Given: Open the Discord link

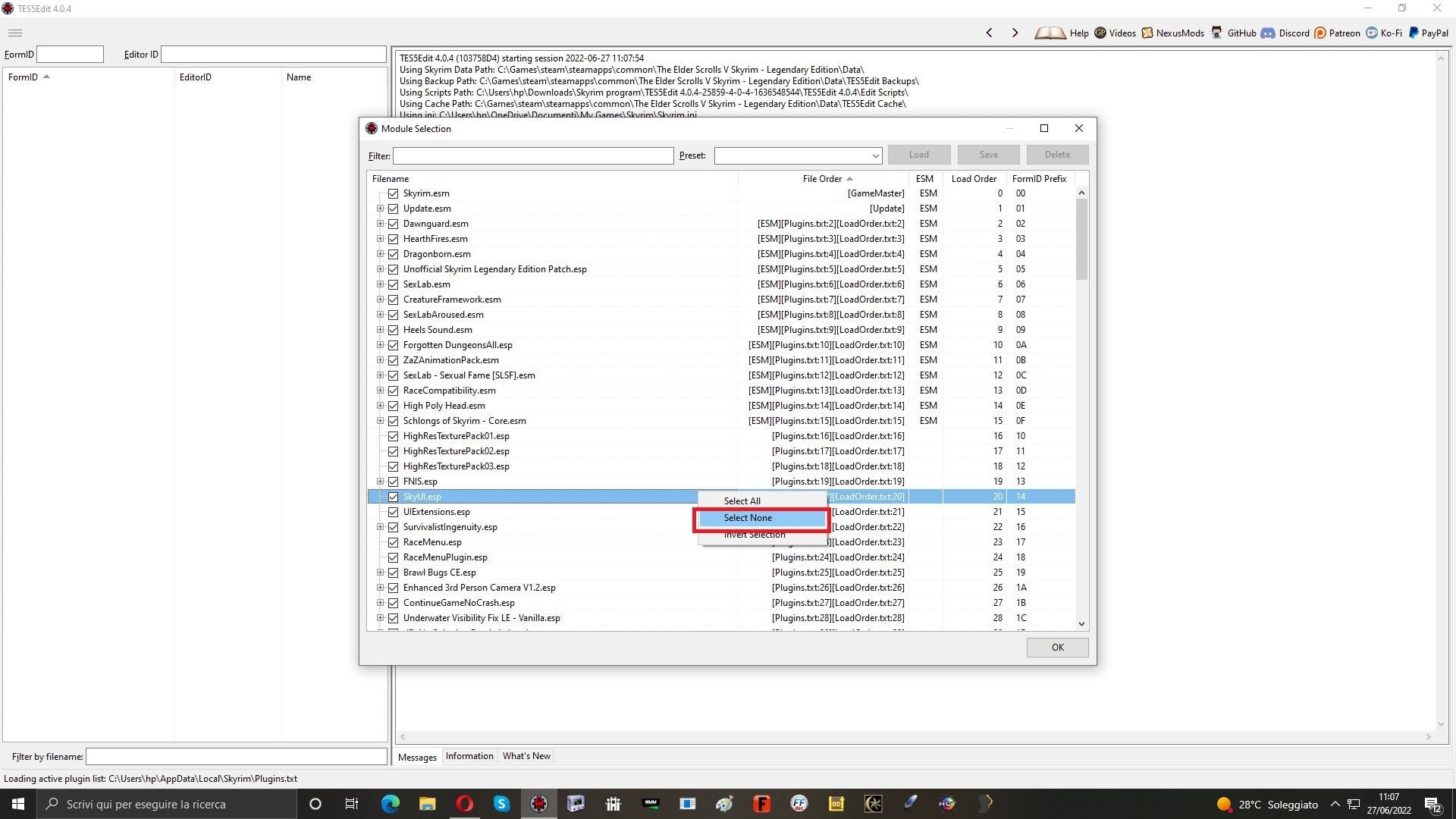Looking at the screenshot, I should (1285, 33).
